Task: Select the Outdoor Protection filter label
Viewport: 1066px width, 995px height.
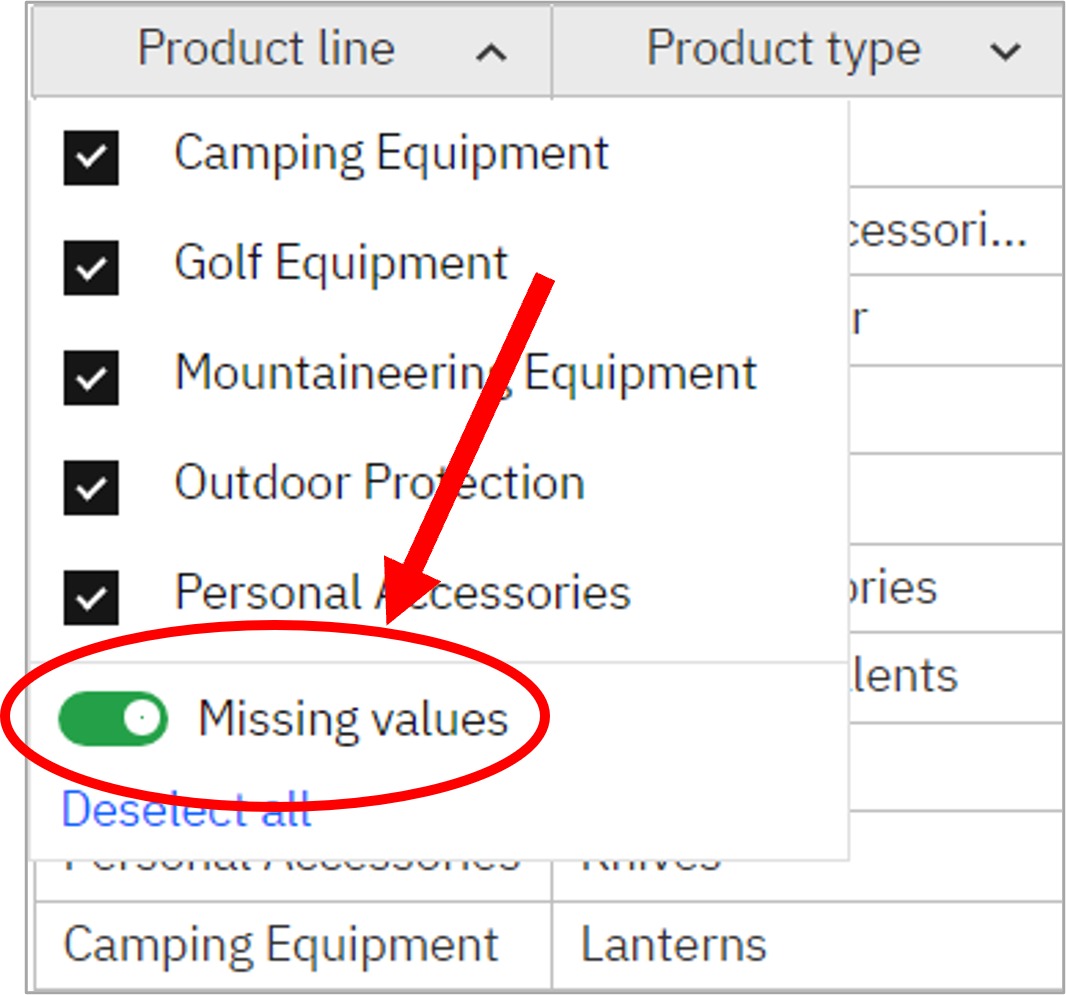Action: (x=379, y=484)
